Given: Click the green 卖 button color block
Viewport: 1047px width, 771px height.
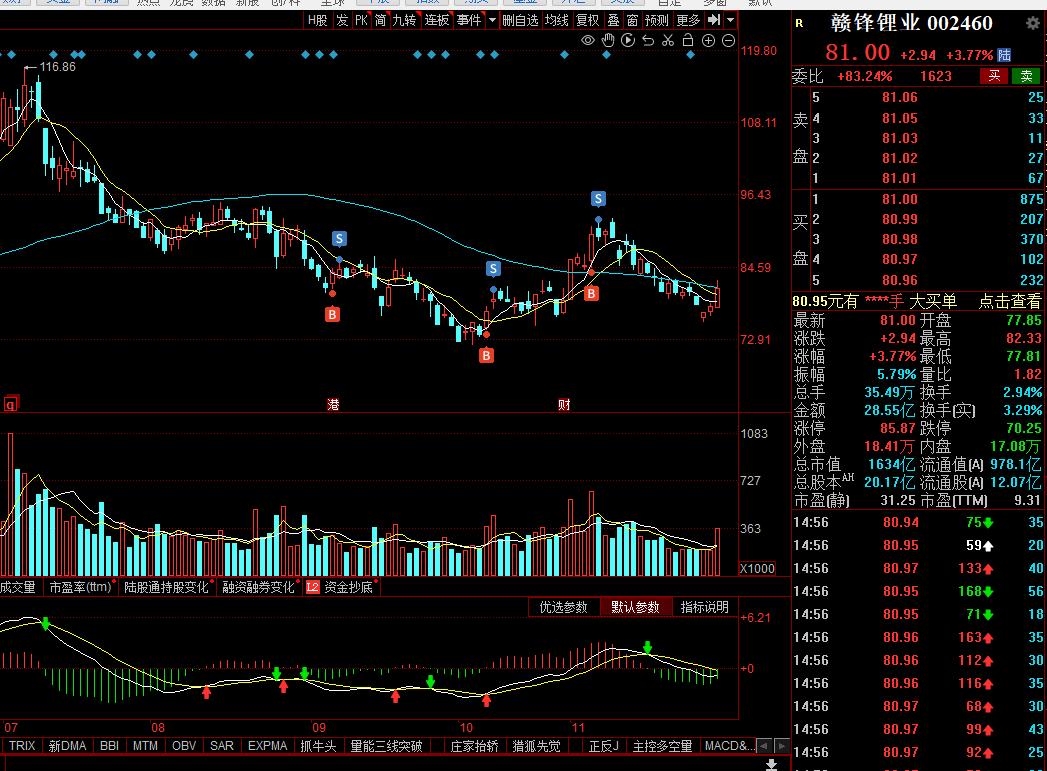Looking at the screenshot, I should click(x=1026, y=76).
